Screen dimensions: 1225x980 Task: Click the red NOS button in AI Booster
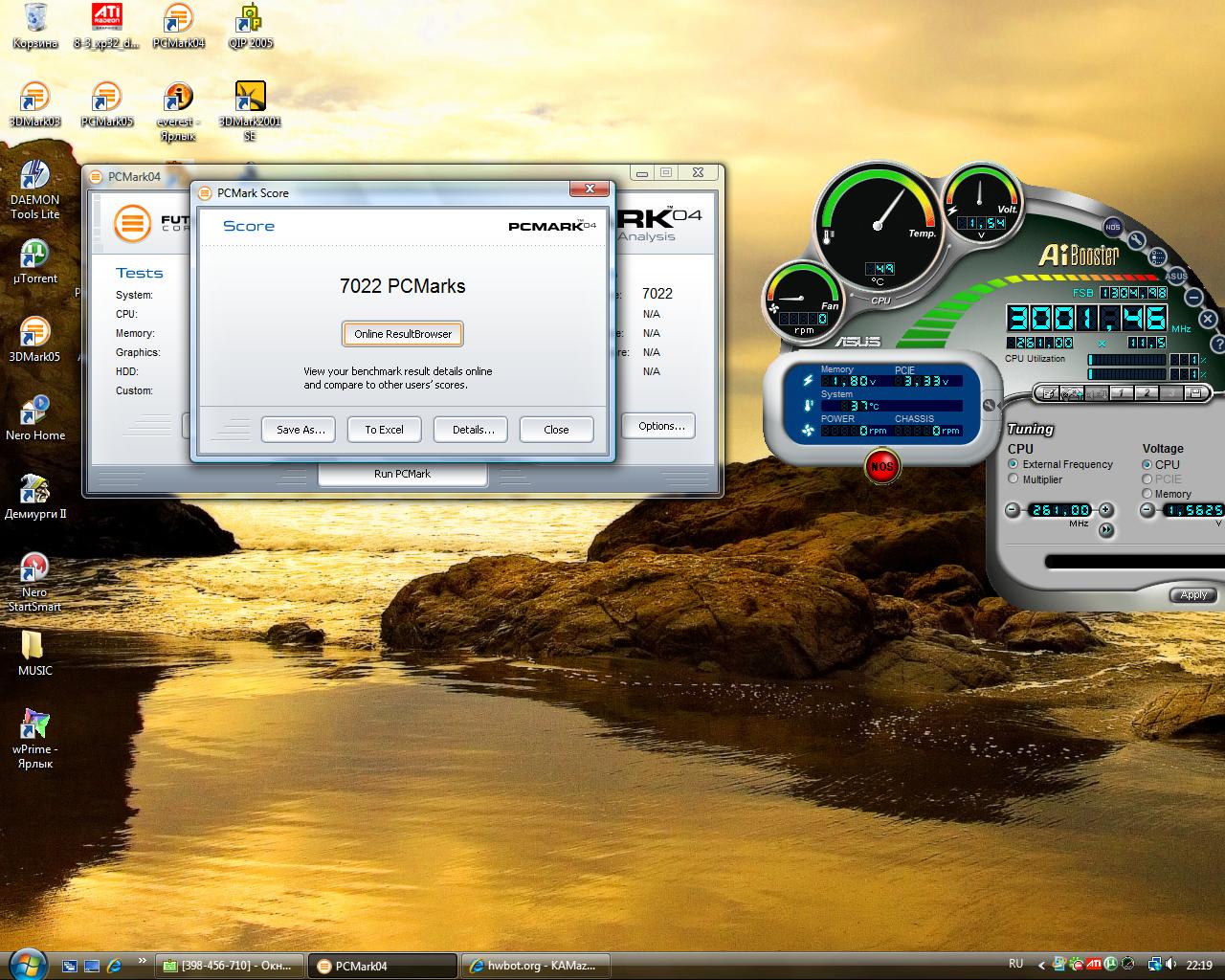(x=882, y=466)
